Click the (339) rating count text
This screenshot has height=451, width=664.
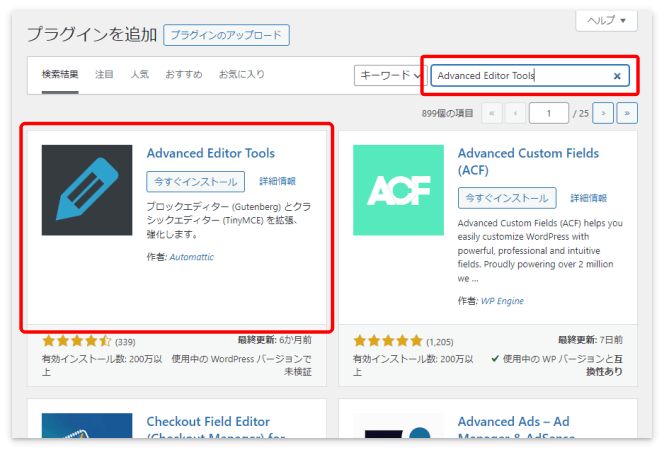click(125, 342)
